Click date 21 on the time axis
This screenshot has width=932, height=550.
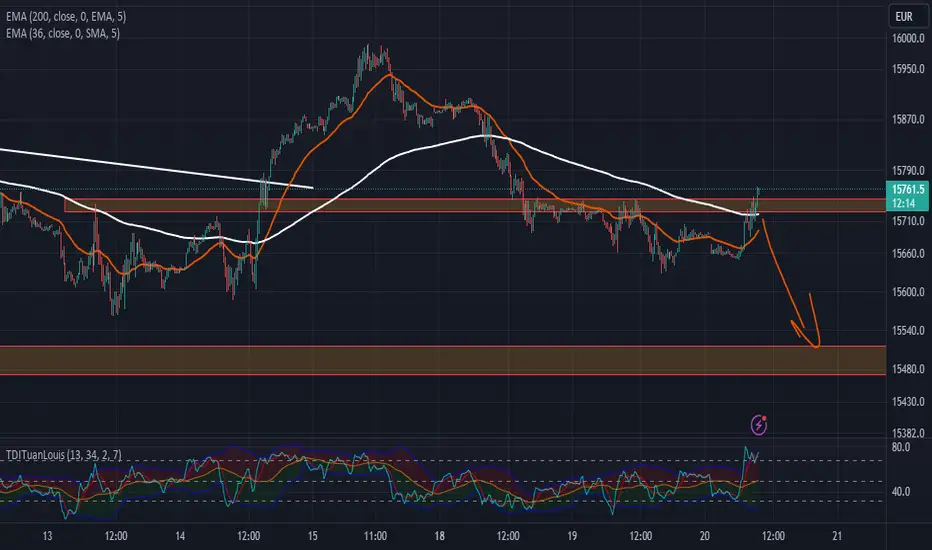(x=837, y=536)
